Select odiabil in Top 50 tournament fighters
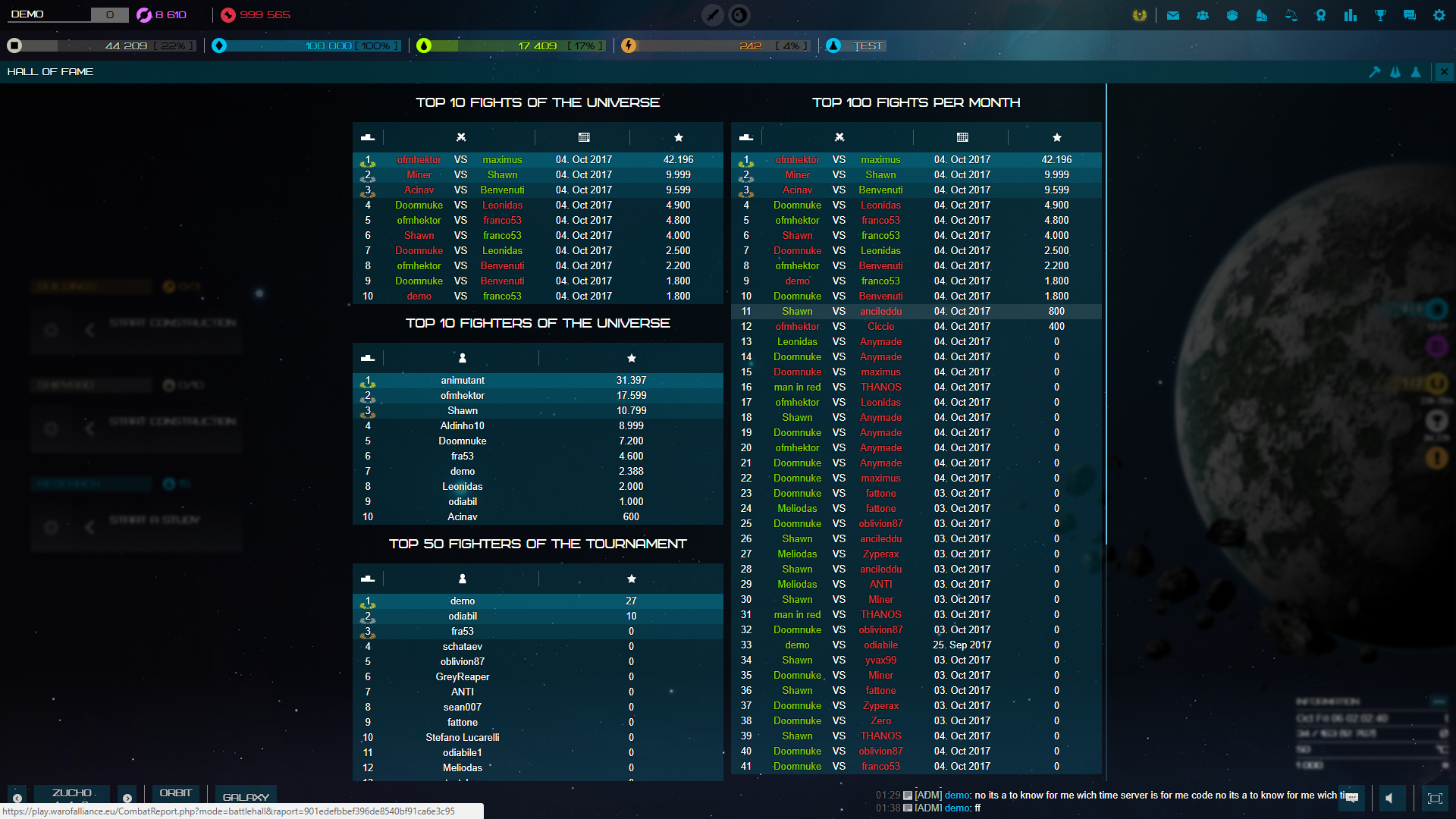1456x819 pixels. tap(463, 617)
